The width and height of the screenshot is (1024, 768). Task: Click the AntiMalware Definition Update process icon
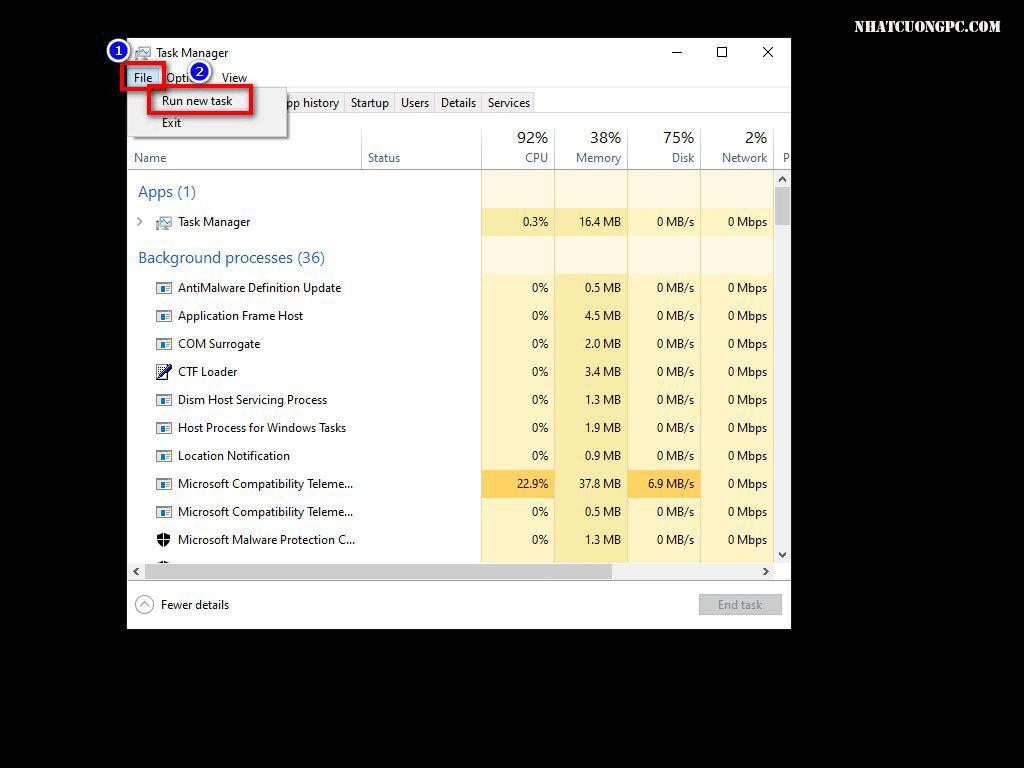164,288
